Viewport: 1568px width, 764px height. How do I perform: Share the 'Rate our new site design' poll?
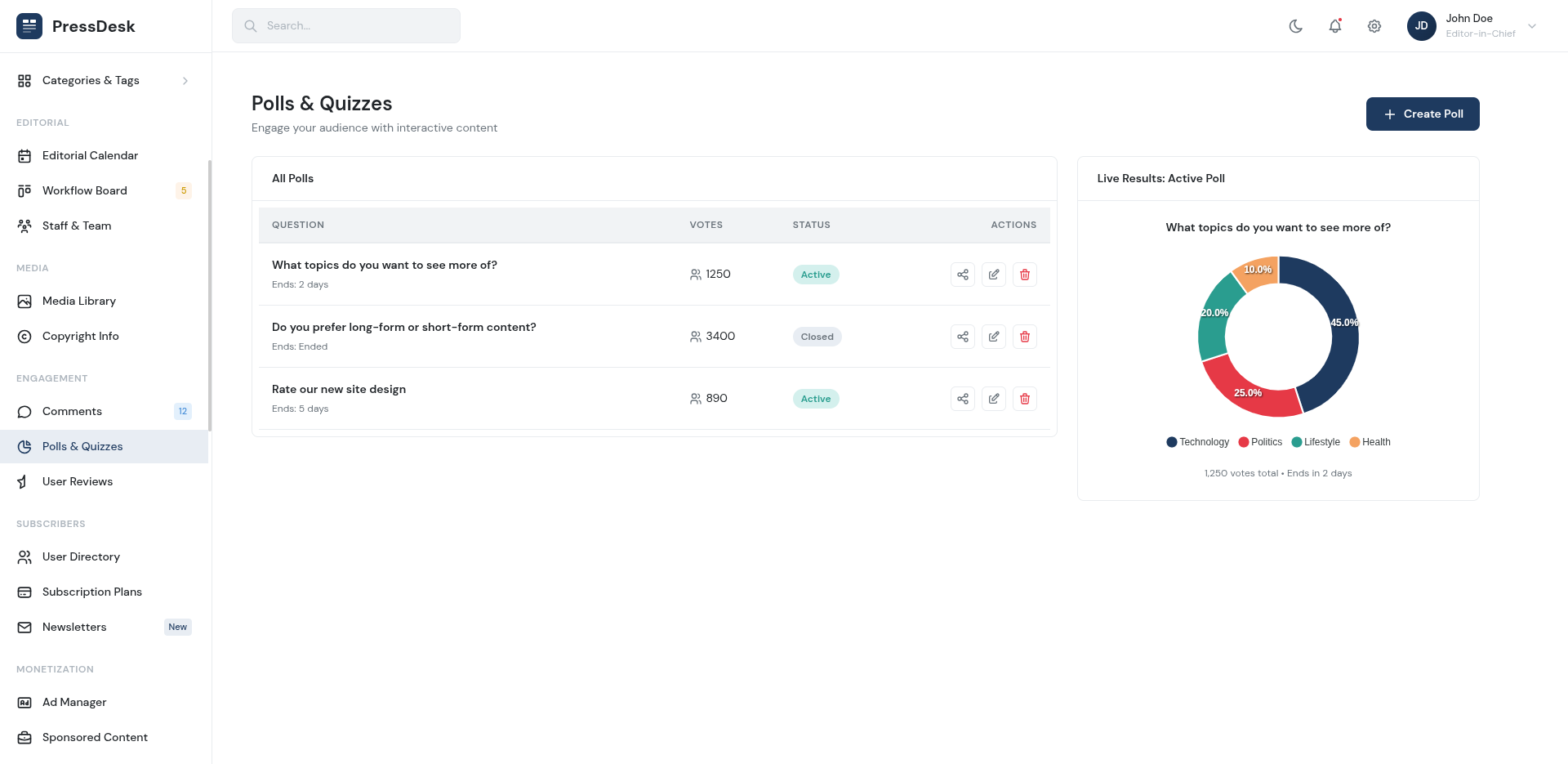tap(963, 399)
